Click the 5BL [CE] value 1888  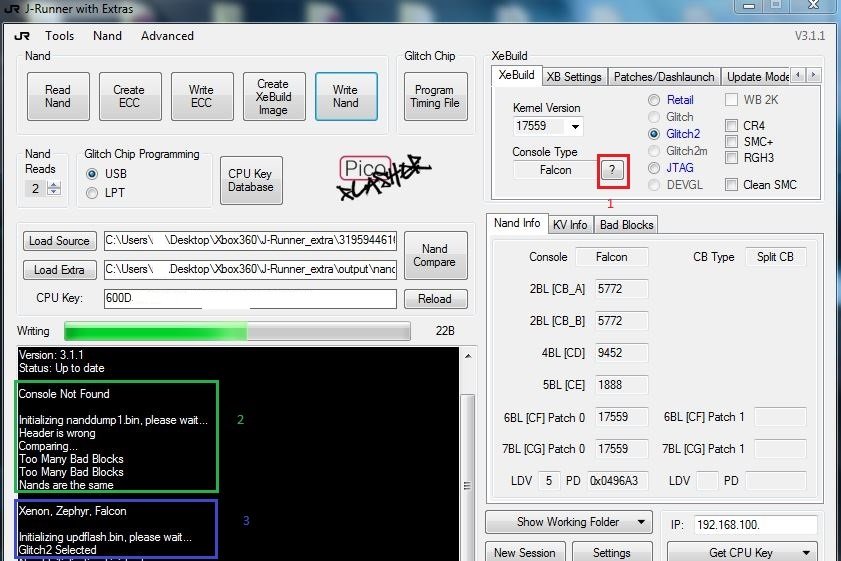[x=621, y=385]
